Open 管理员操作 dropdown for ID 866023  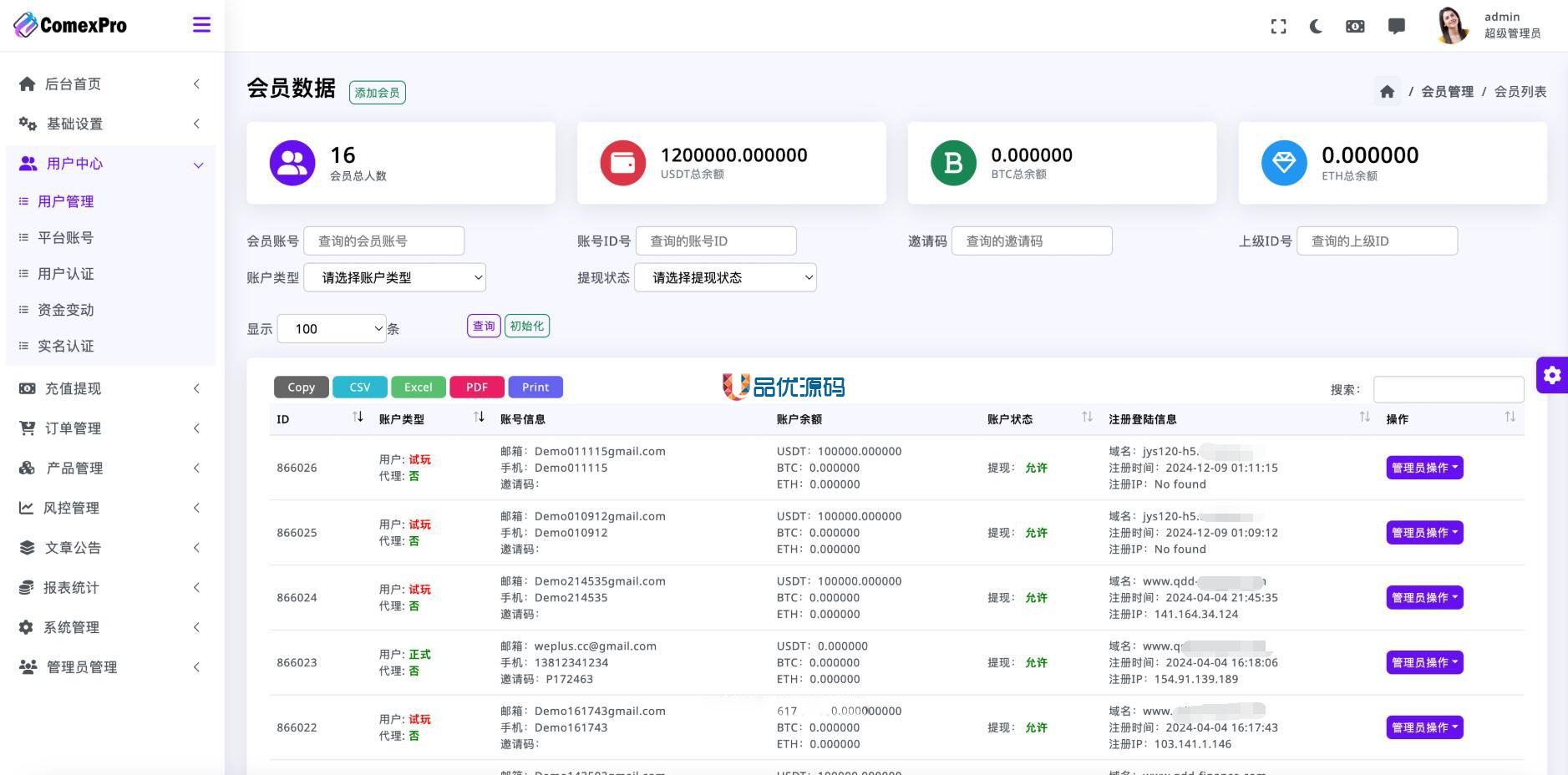pyautogui.click(x=1425, y=663)
